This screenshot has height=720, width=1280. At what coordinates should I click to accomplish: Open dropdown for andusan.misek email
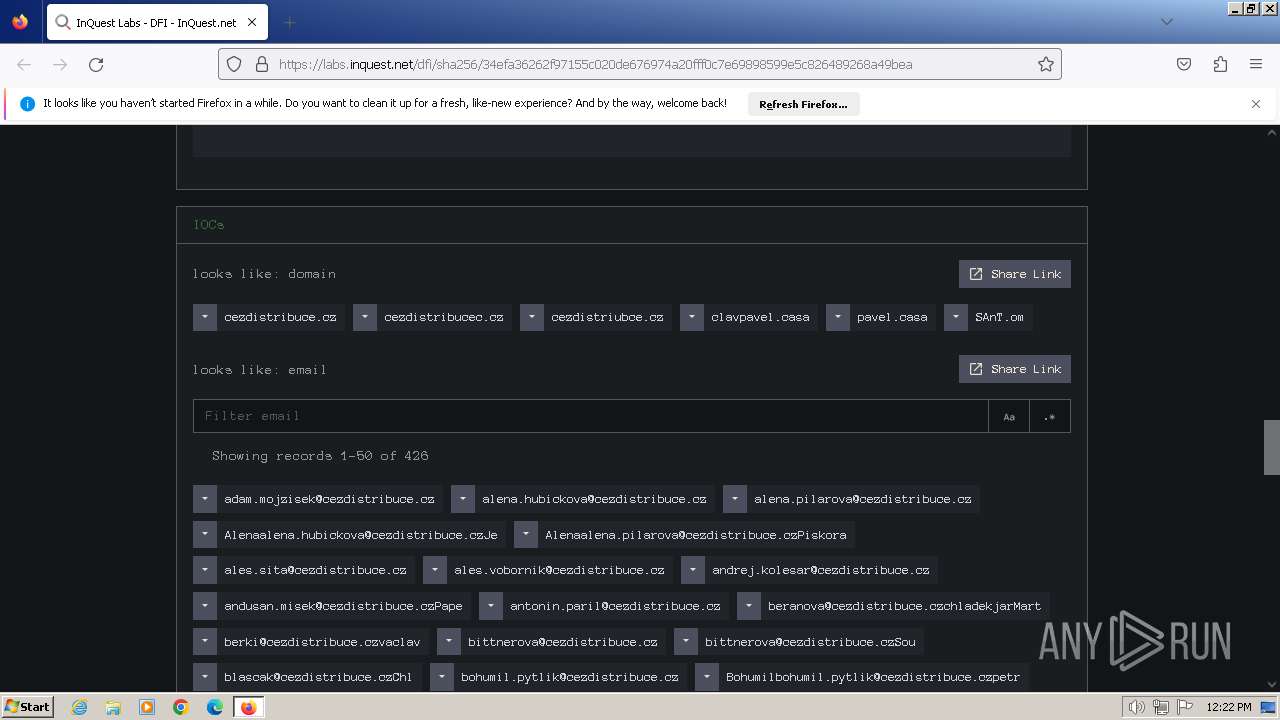pos(205,606)
